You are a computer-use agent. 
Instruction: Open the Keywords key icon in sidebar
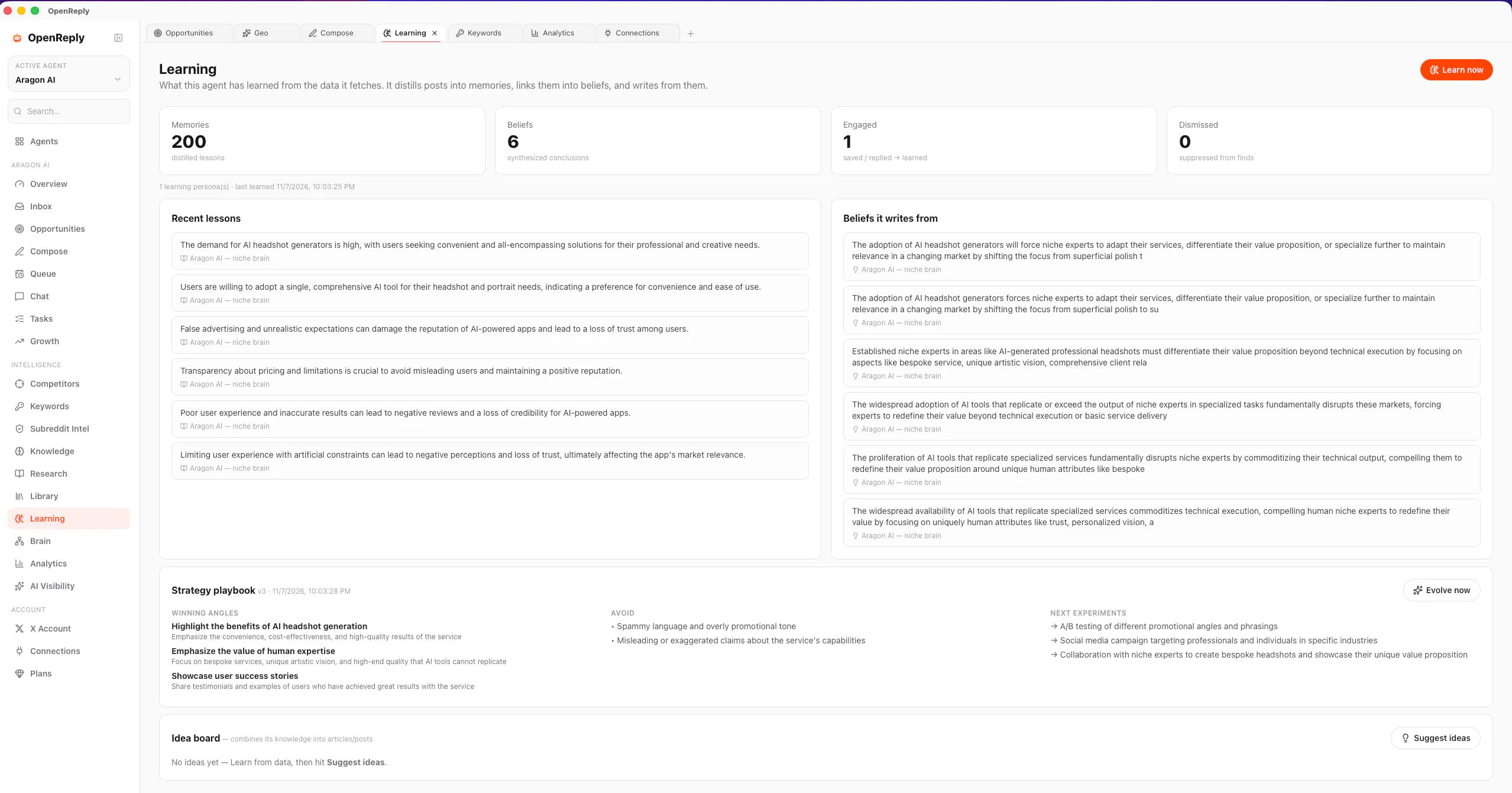tap(20, 406)
